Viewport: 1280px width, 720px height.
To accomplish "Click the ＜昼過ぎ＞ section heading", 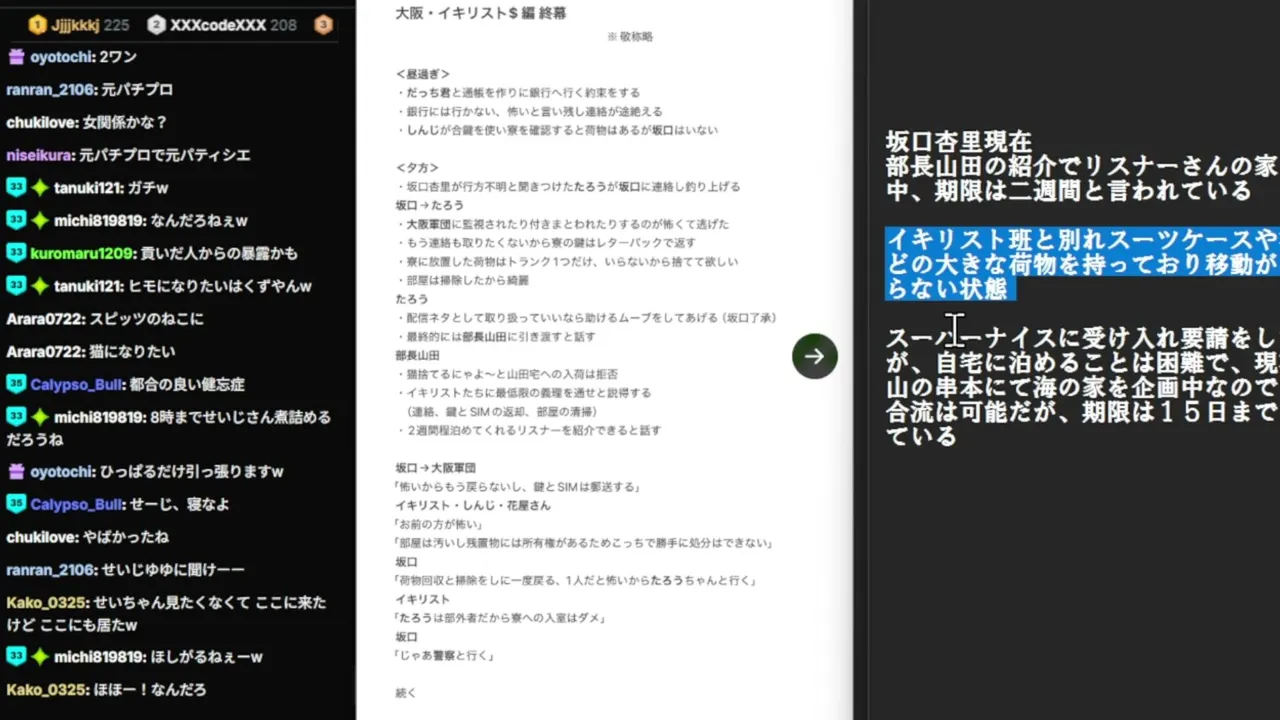I will (423, 74).
